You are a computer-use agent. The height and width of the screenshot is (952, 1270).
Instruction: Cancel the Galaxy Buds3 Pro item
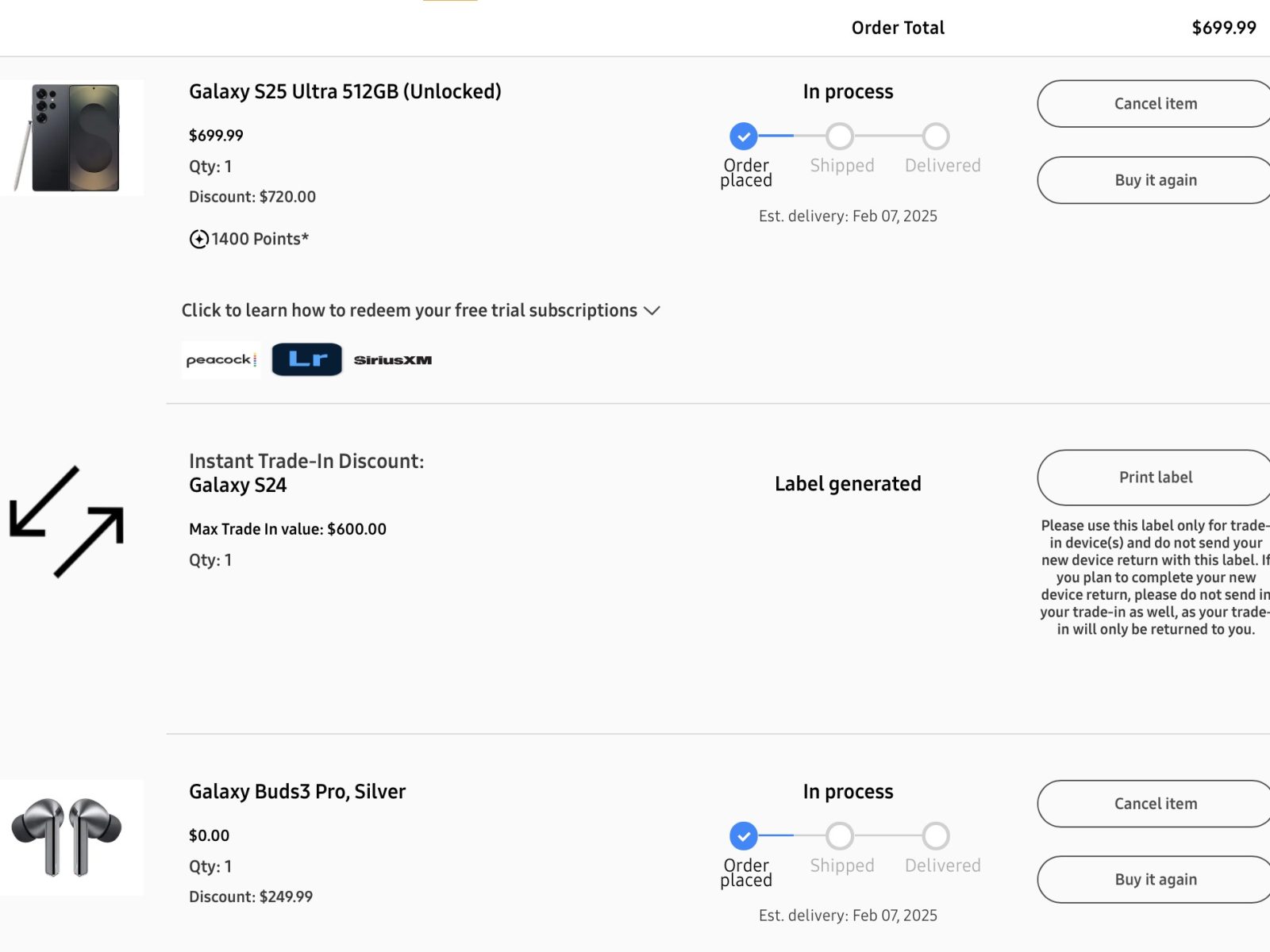(x=1155, y=804)
